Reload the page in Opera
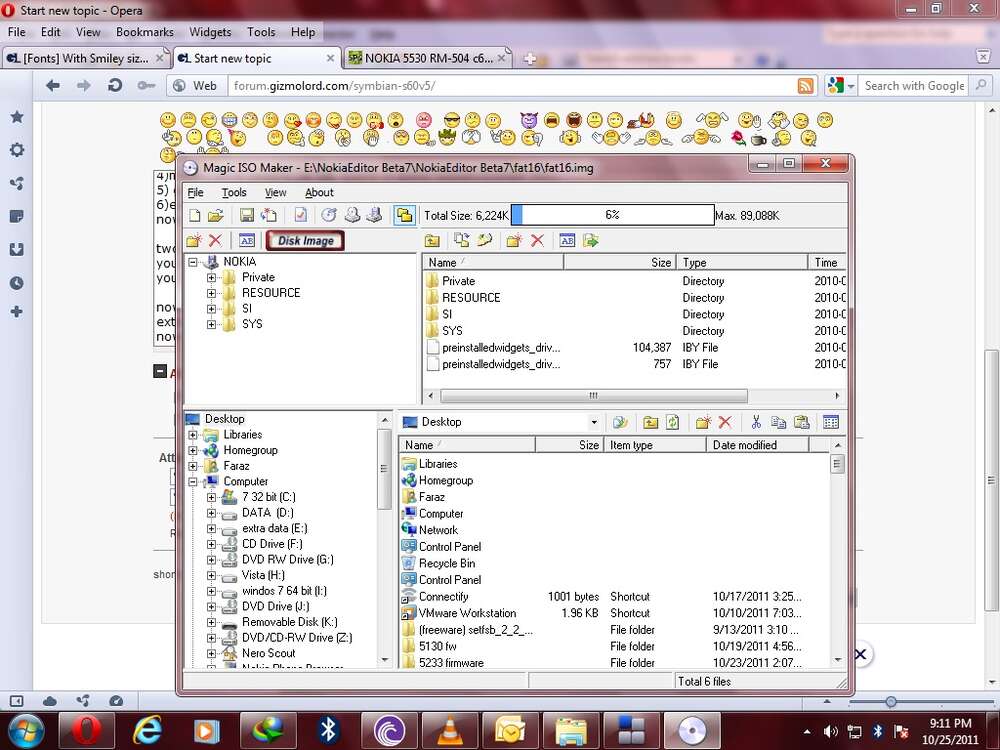Screen dimensions: 1000x750 tap(115, 85)
